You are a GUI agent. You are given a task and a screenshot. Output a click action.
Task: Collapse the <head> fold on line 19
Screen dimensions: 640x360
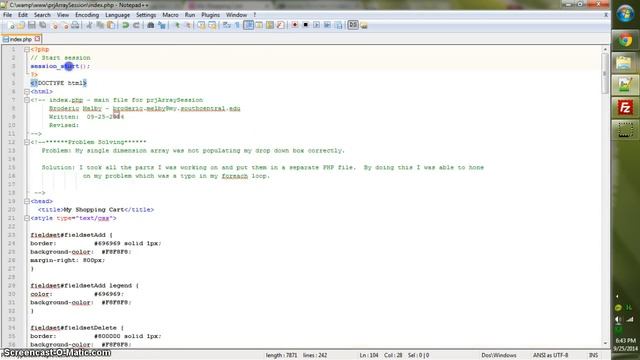[x=27, y=201]
